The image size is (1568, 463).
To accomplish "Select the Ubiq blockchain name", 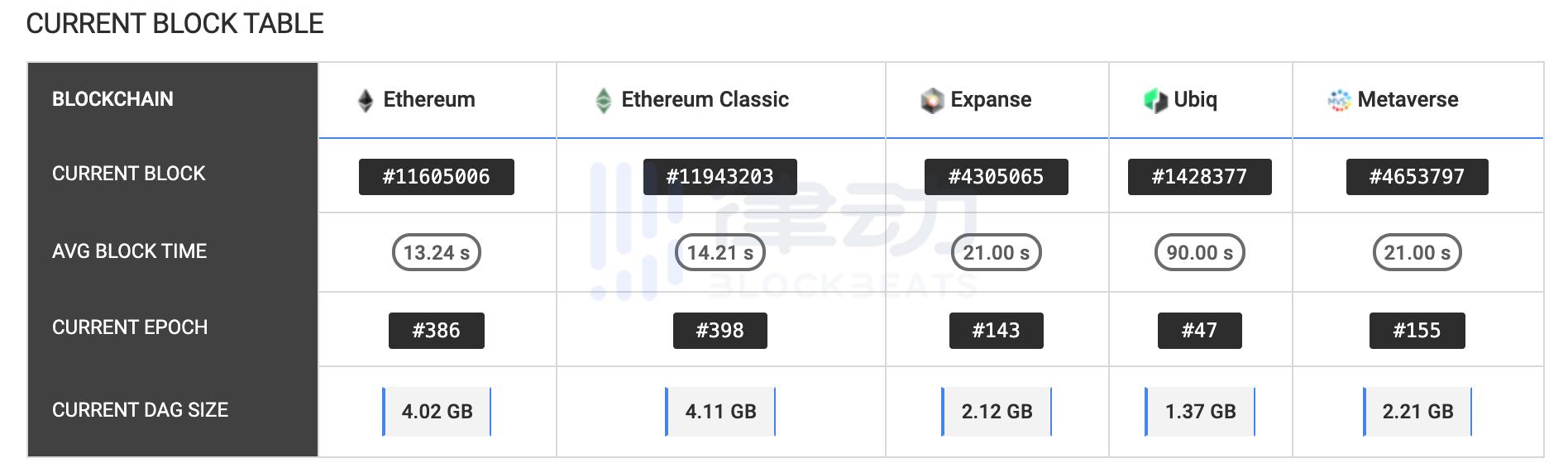I will pos(1195,100).
